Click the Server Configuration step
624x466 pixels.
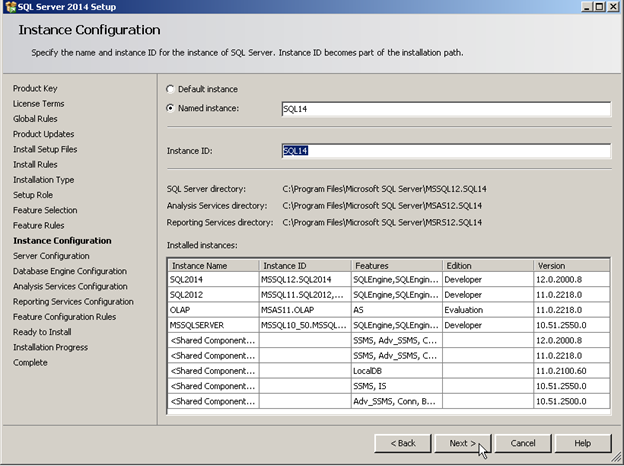[x=51, y=256]
